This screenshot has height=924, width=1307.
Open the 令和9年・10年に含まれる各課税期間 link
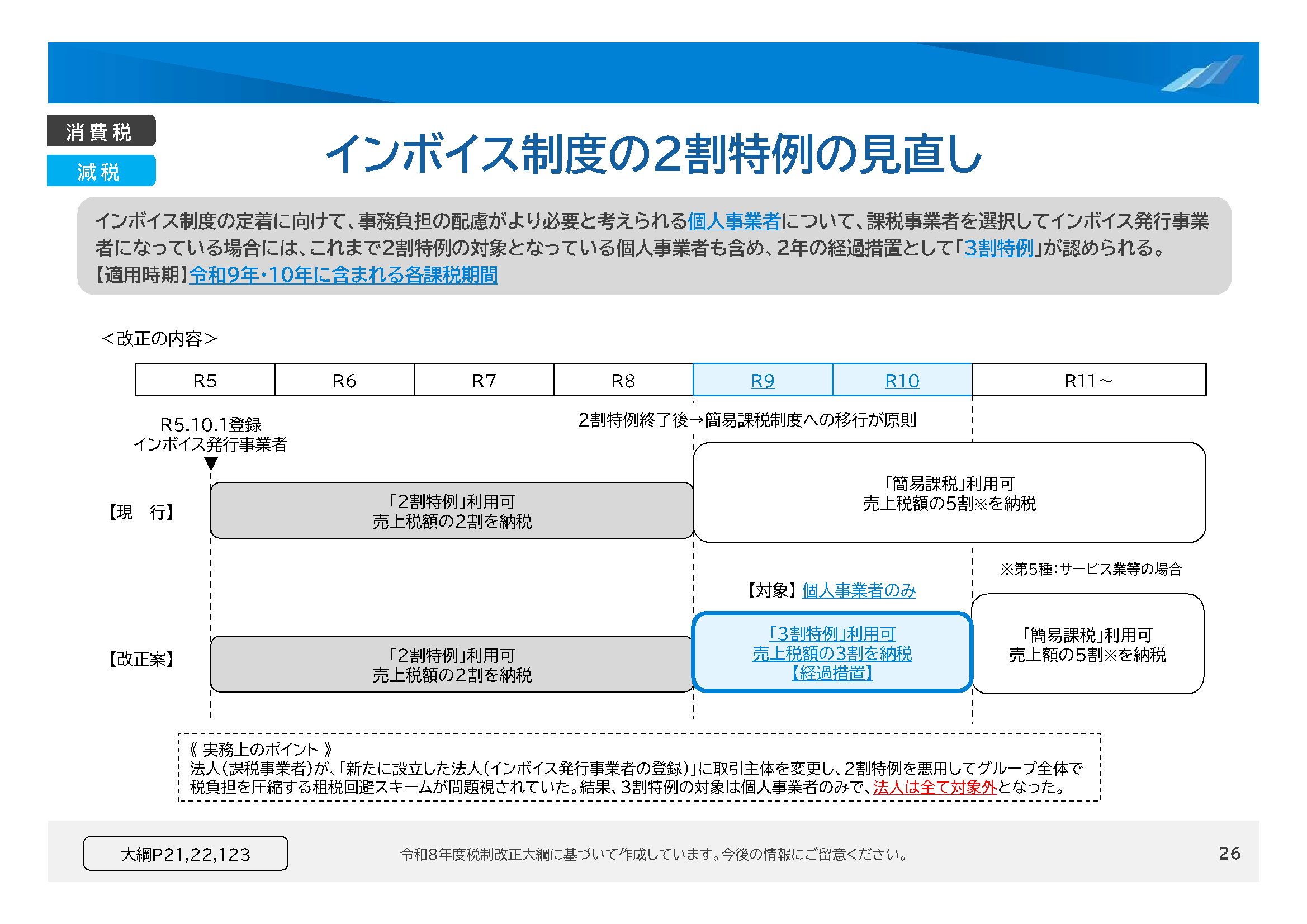coord(343,275)
